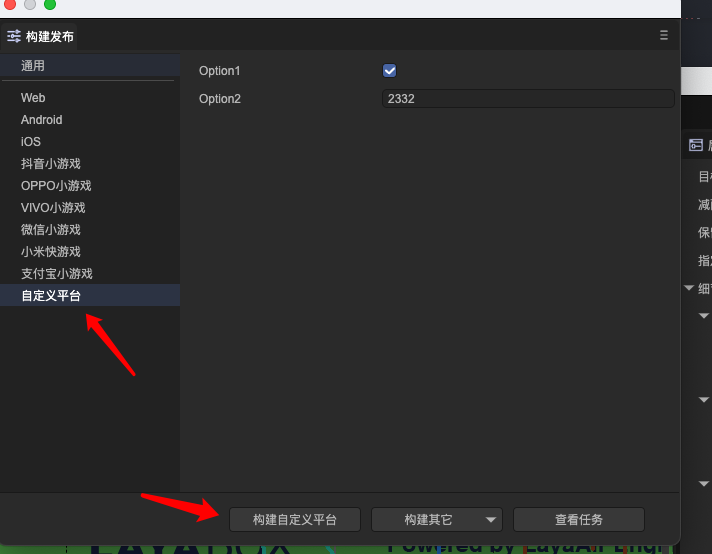The width and height of the screenshot is (712, 554).
Task: Select 通用 in the platform list
Action: [33, 66]
